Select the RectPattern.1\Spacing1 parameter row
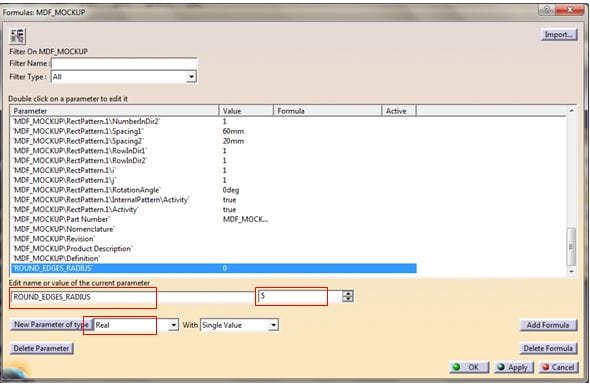This screenshot has width=590, height=384. pyautogui.click(x=213, y=131)
